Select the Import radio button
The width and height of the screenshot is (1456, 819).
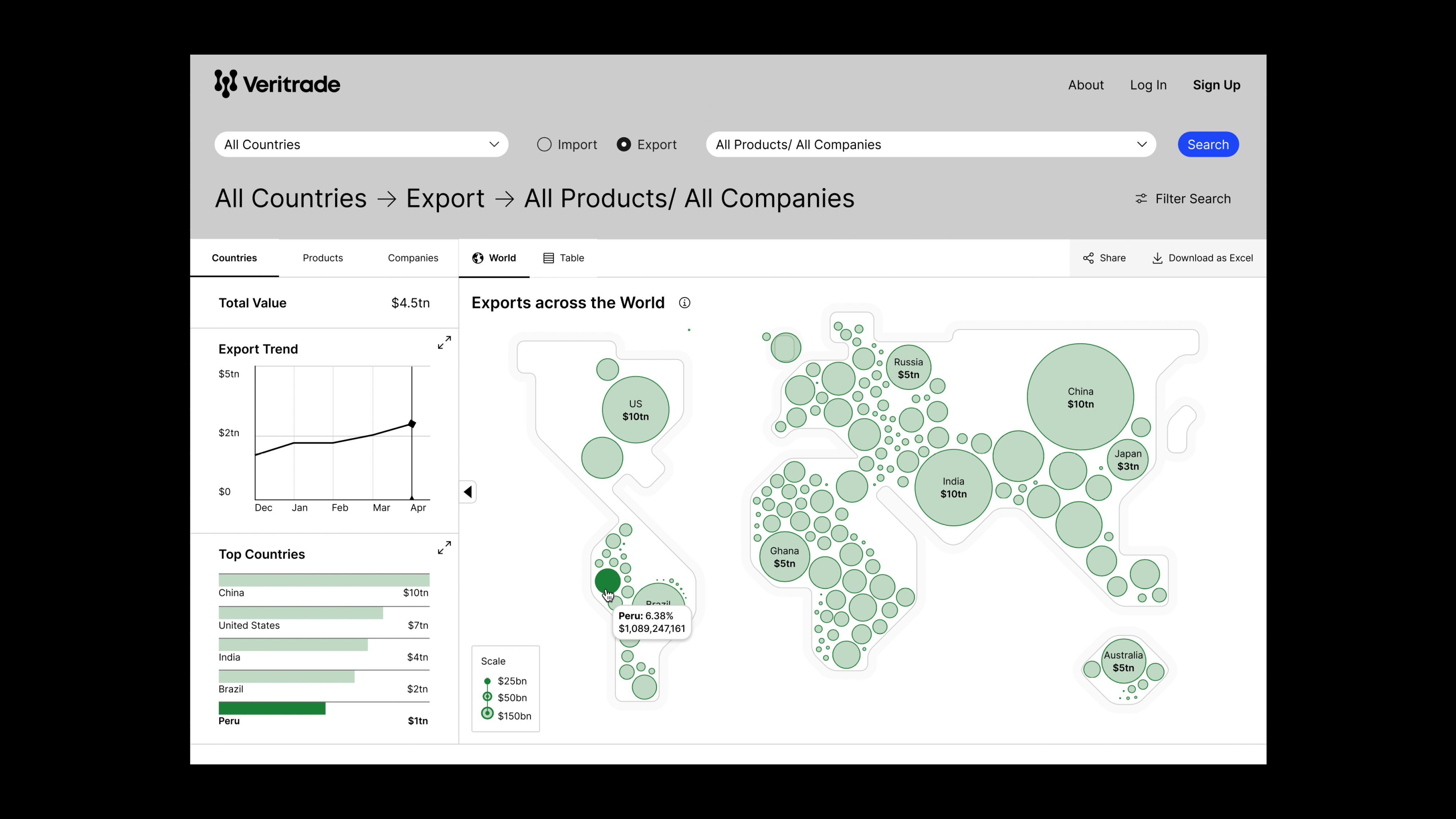[544, 145]
